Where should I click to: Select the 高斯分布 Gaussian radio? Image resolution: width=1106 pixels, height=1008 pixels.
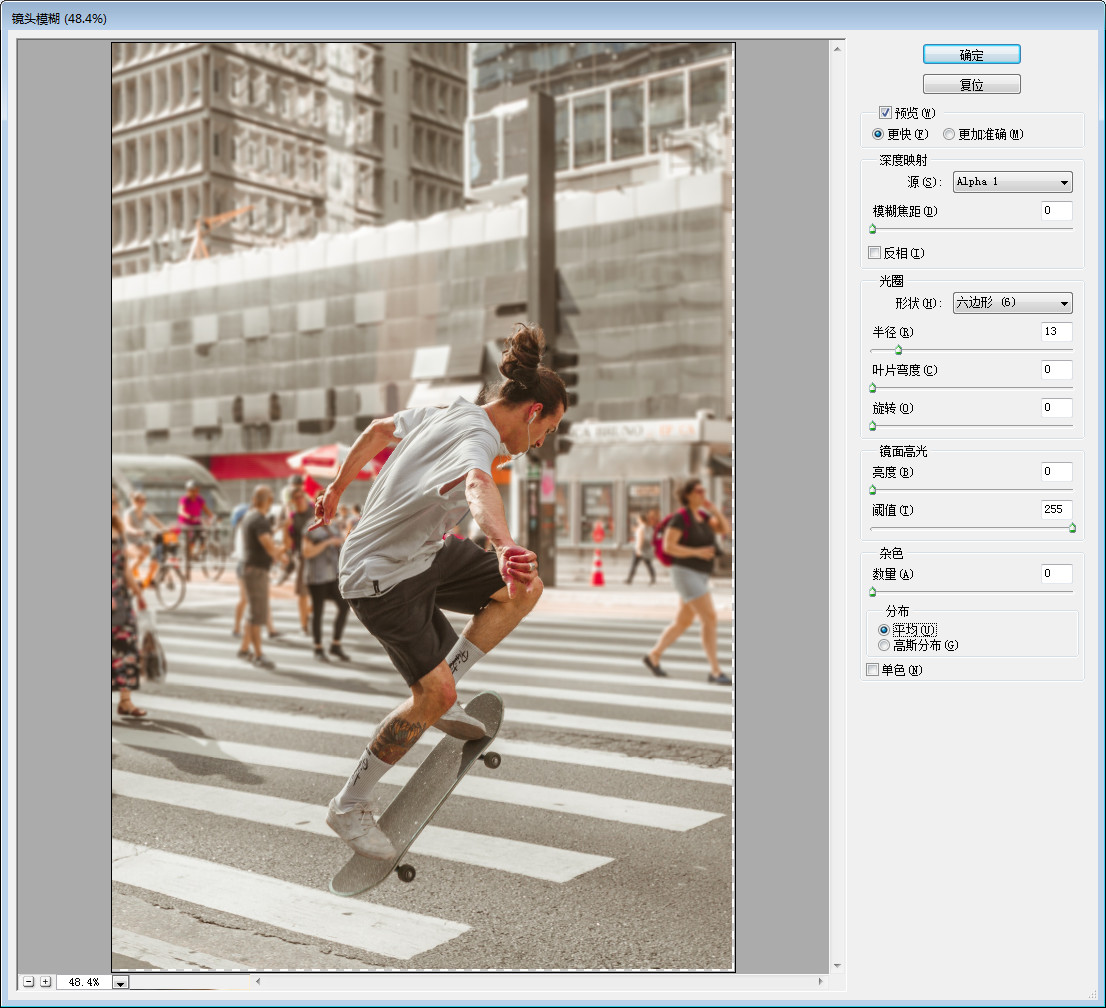pos(884,645)
